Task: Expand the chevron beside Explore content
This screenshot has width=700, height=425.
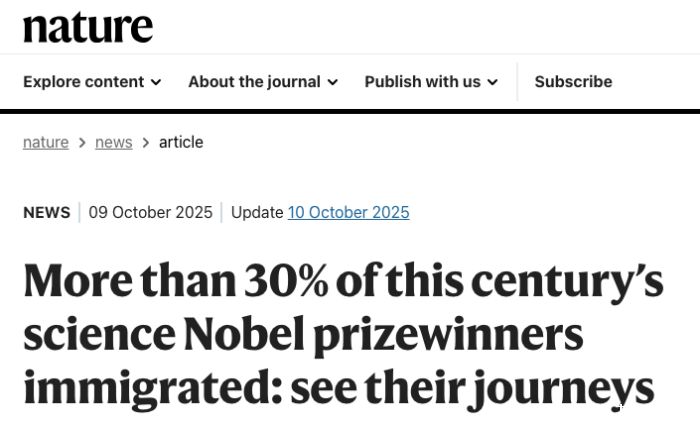Action: click(x=156, y=83)
